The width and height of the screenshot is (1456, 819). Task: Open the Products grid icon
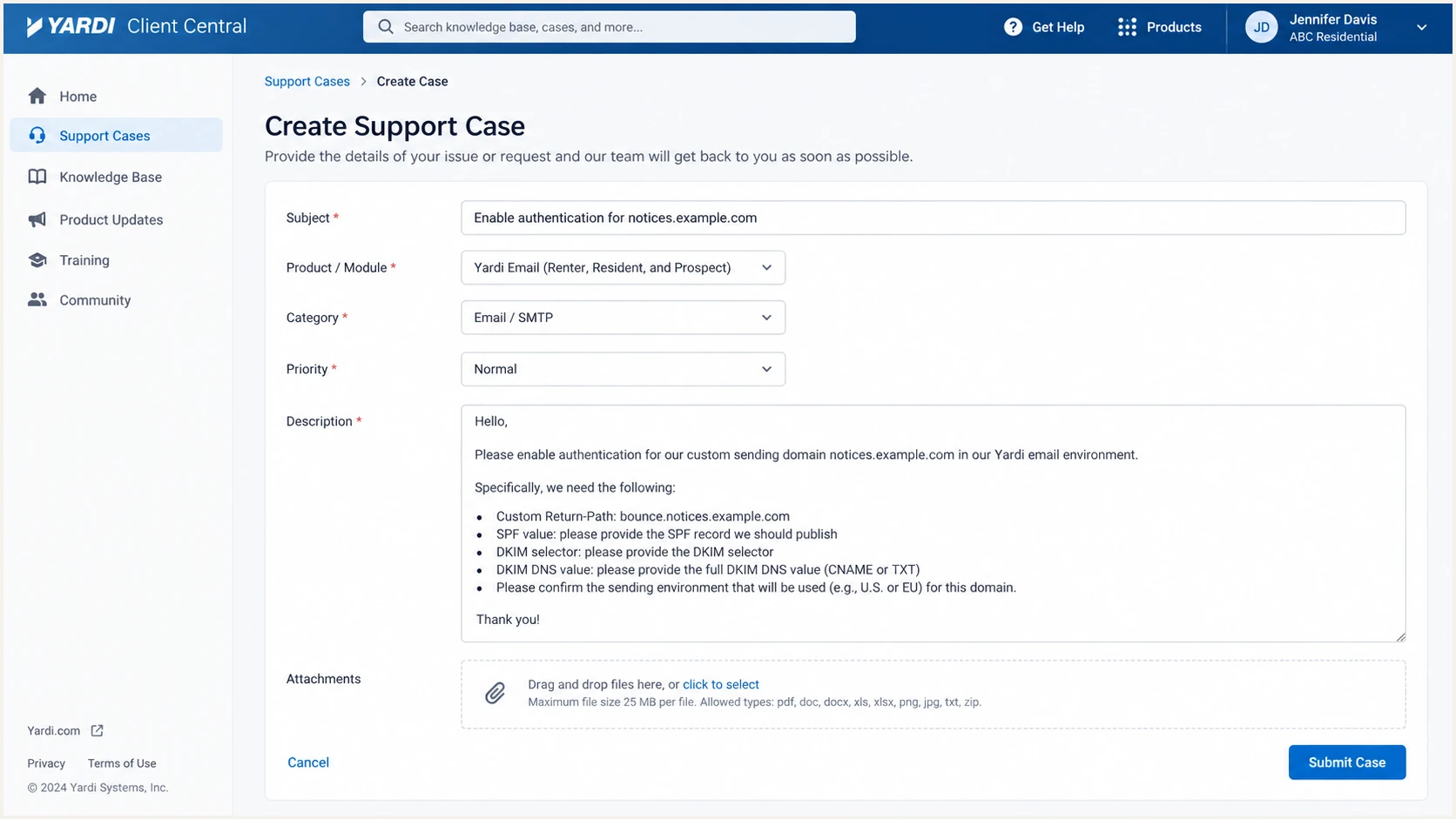1127,27
